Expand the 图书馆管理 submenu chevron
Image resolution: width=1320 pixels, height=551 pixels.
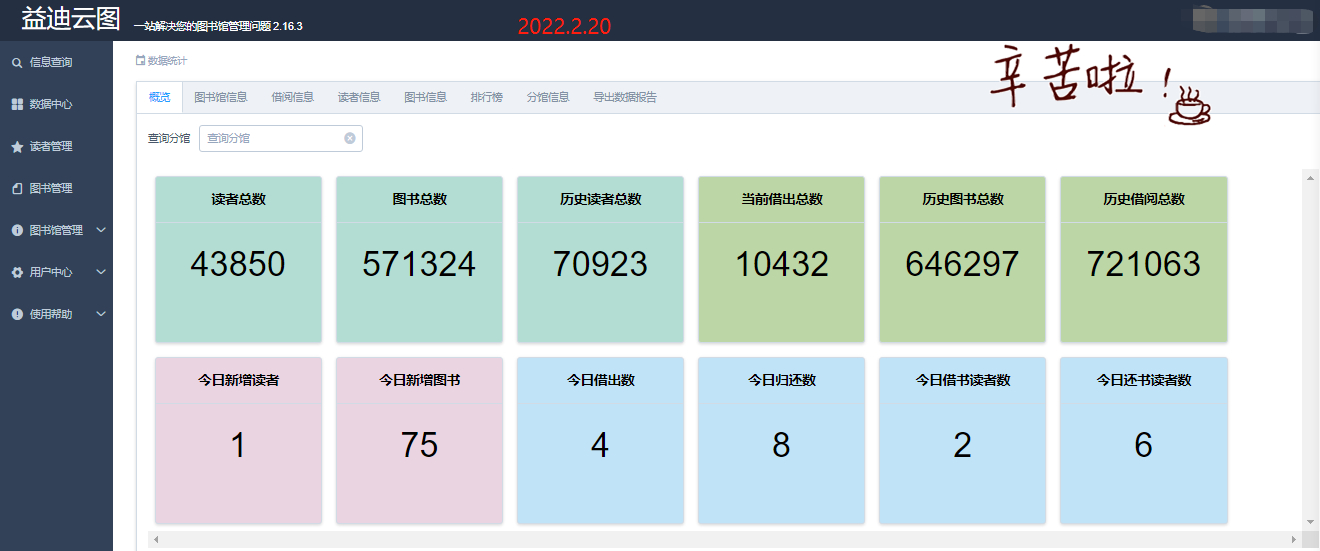point(101,231)
